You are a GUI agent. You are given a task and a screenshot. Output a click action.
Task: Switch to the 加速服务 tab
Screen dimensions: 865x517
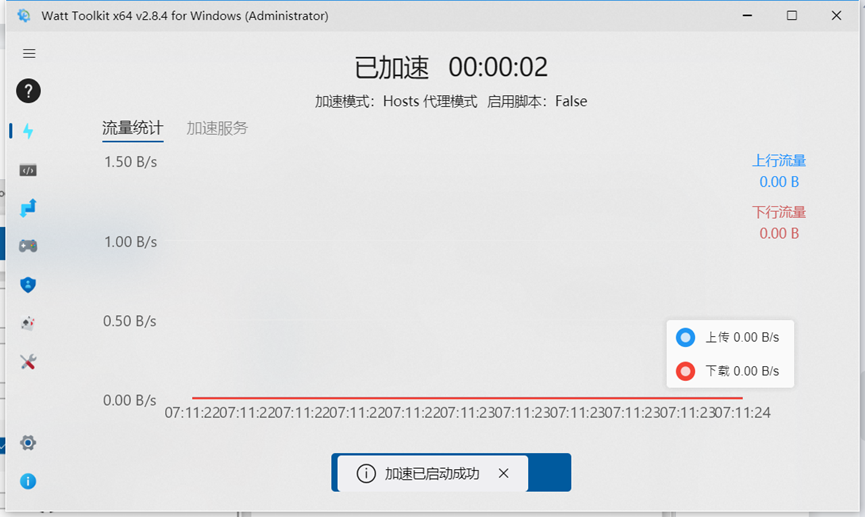click(x=217, y=128)
